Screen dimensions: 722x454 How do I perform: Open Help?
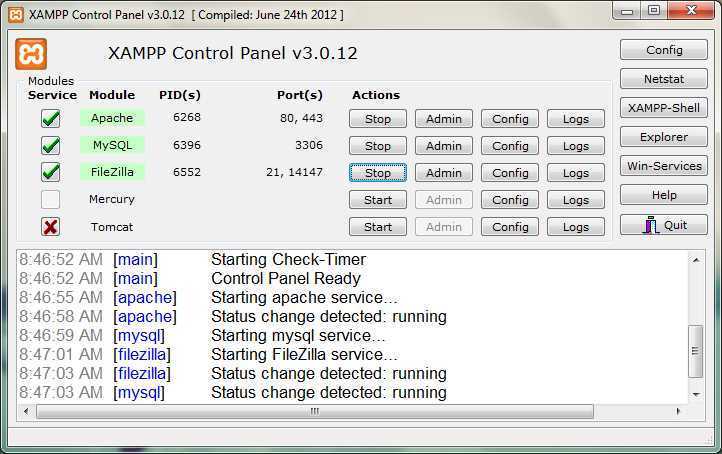pyautogui.click(x=664, y=195)
